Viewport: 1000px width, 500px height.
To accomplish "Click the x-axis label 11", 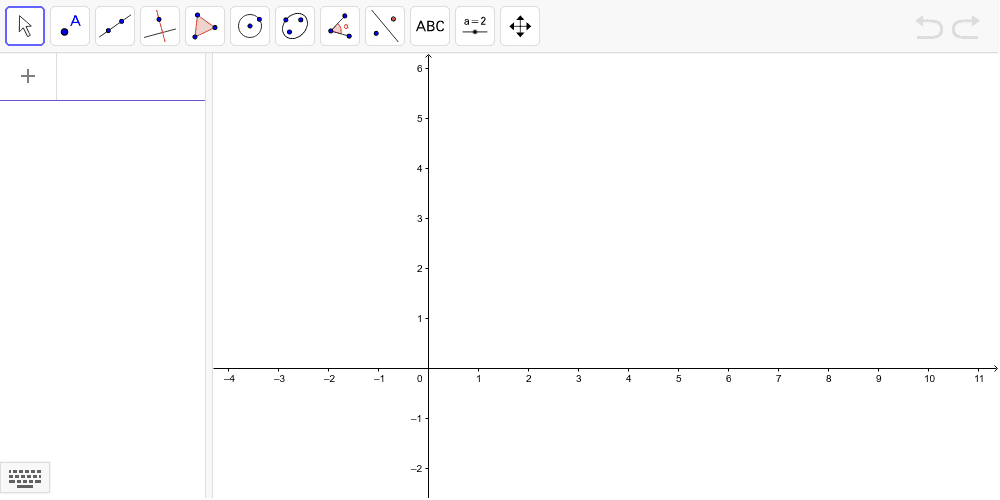I will coord(980,379).
